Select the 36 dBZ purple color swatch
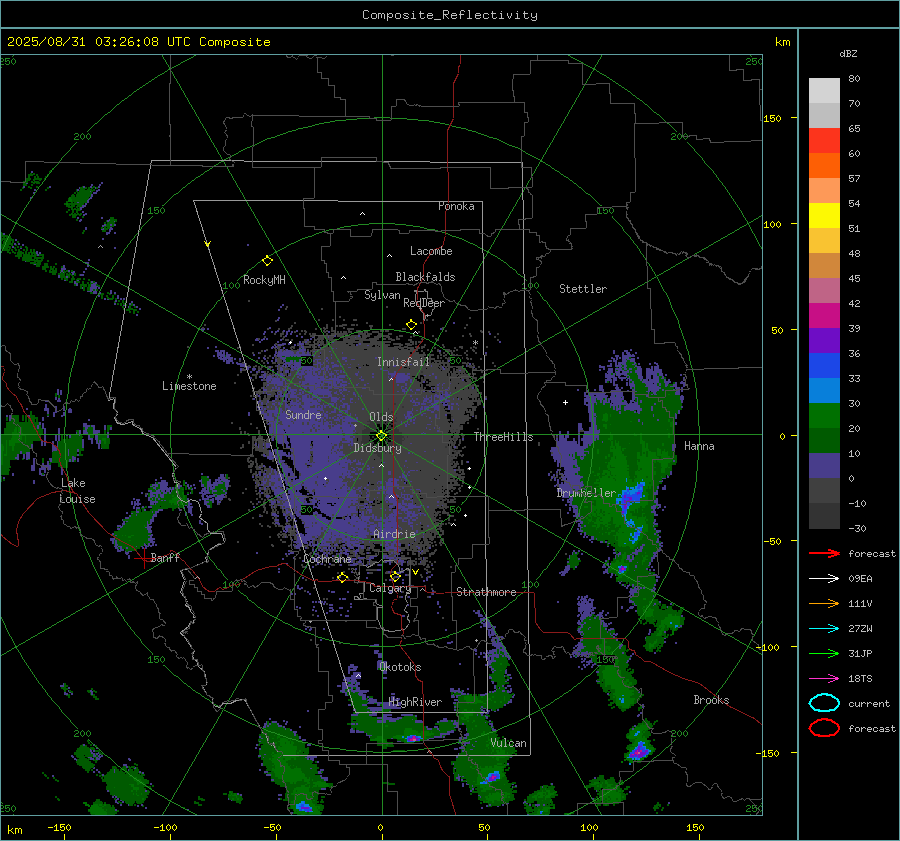Image resolution: width=900 pixels, height=841 pixels. [x=824, y=340]
